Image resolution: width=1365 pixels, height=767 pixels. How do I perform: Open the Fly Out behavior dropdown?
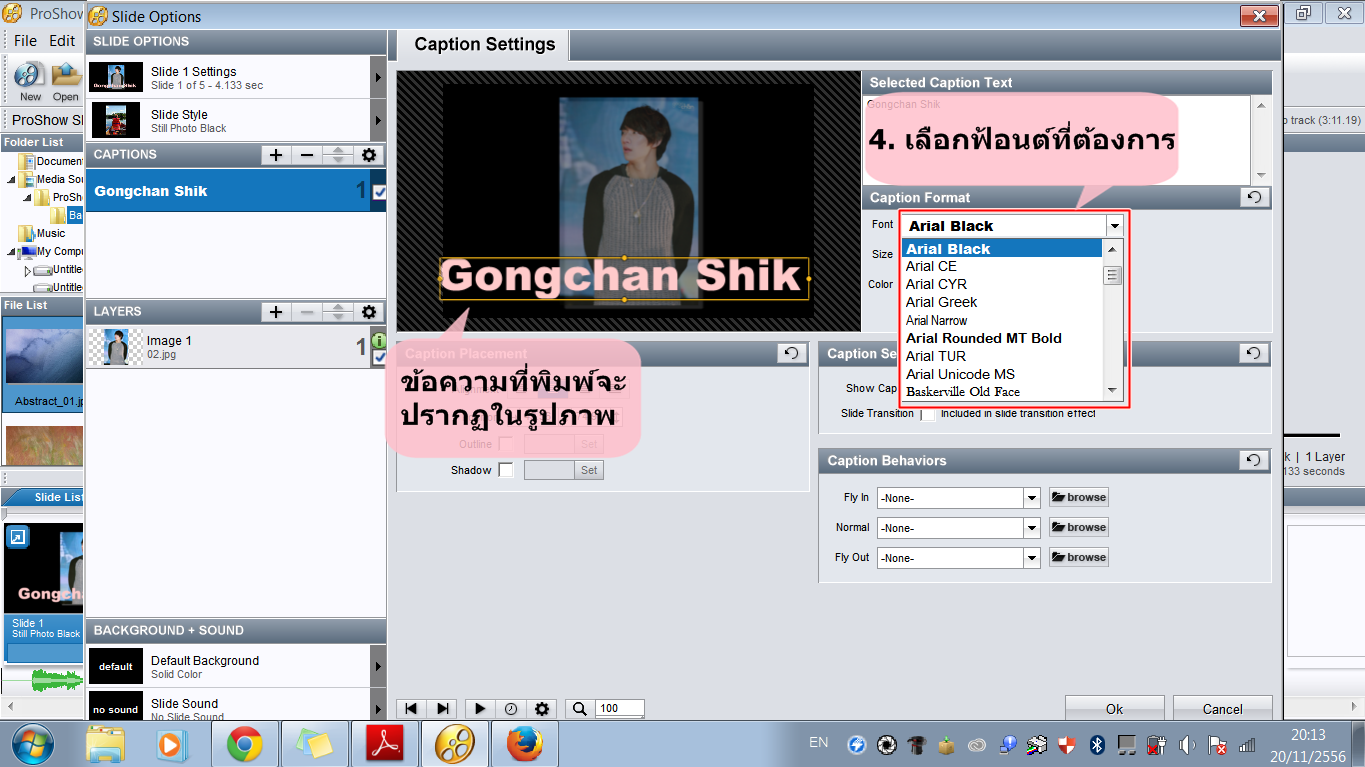tap(1032, 558)
